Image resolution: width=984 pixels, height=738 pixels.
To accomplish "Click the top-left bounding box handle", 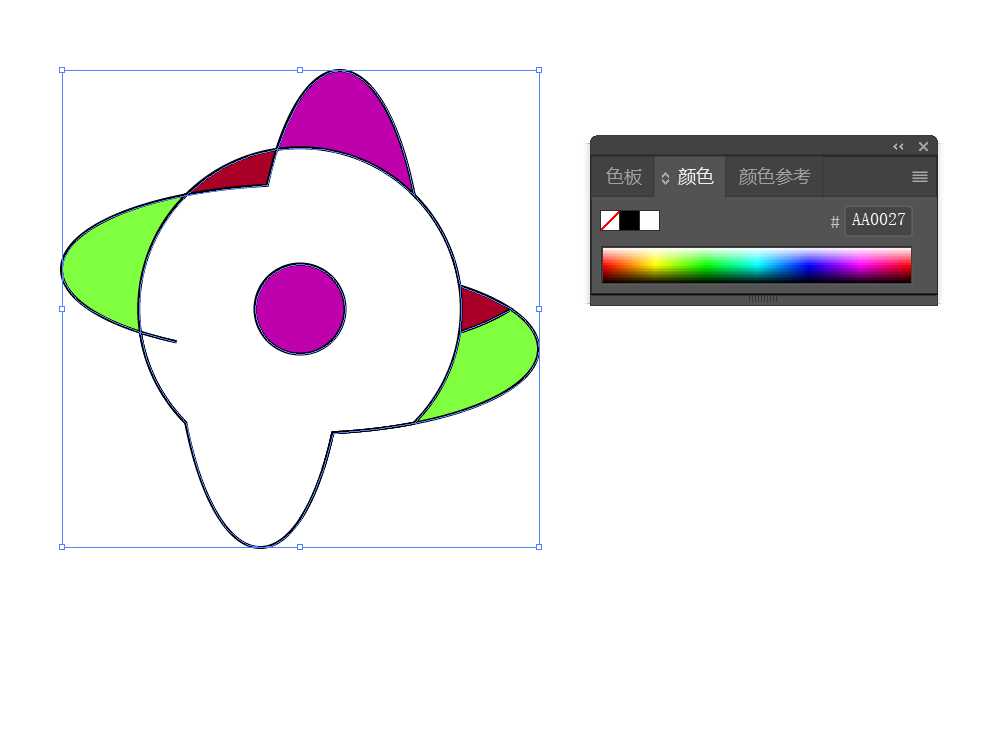I will tap(62, 70).
